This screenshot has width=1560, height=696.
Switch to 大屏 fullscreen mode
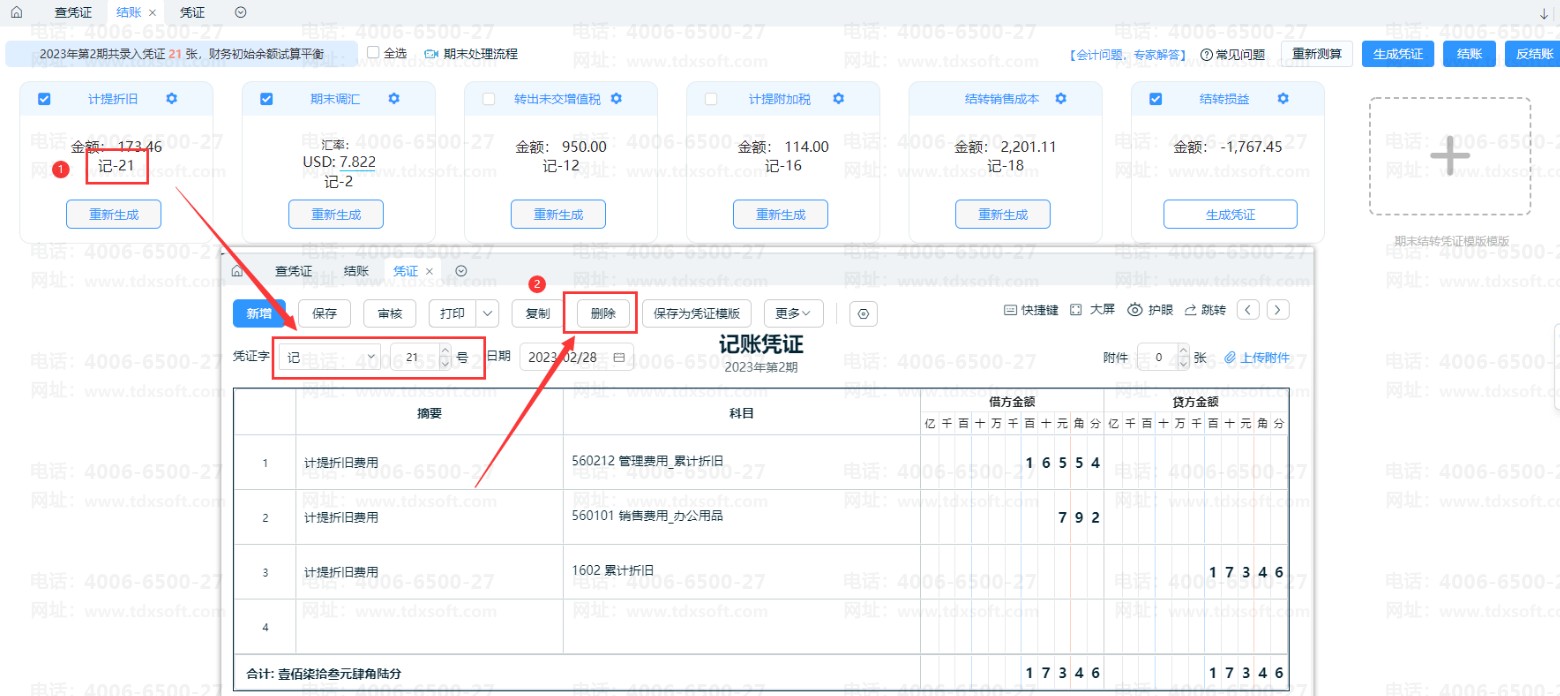click(x=1077, y=310)
